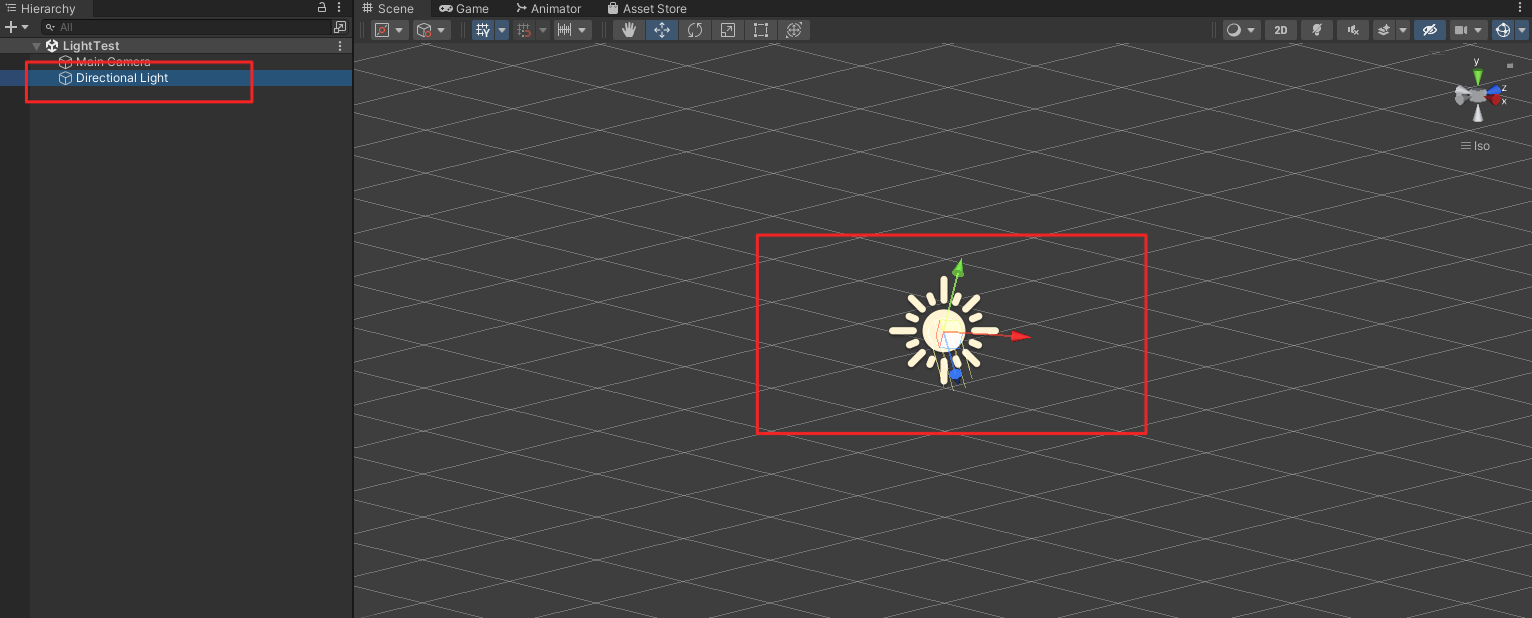Select the Hand view tool
This screenshot has height=618, width=1532.
[x=629, y=30]
